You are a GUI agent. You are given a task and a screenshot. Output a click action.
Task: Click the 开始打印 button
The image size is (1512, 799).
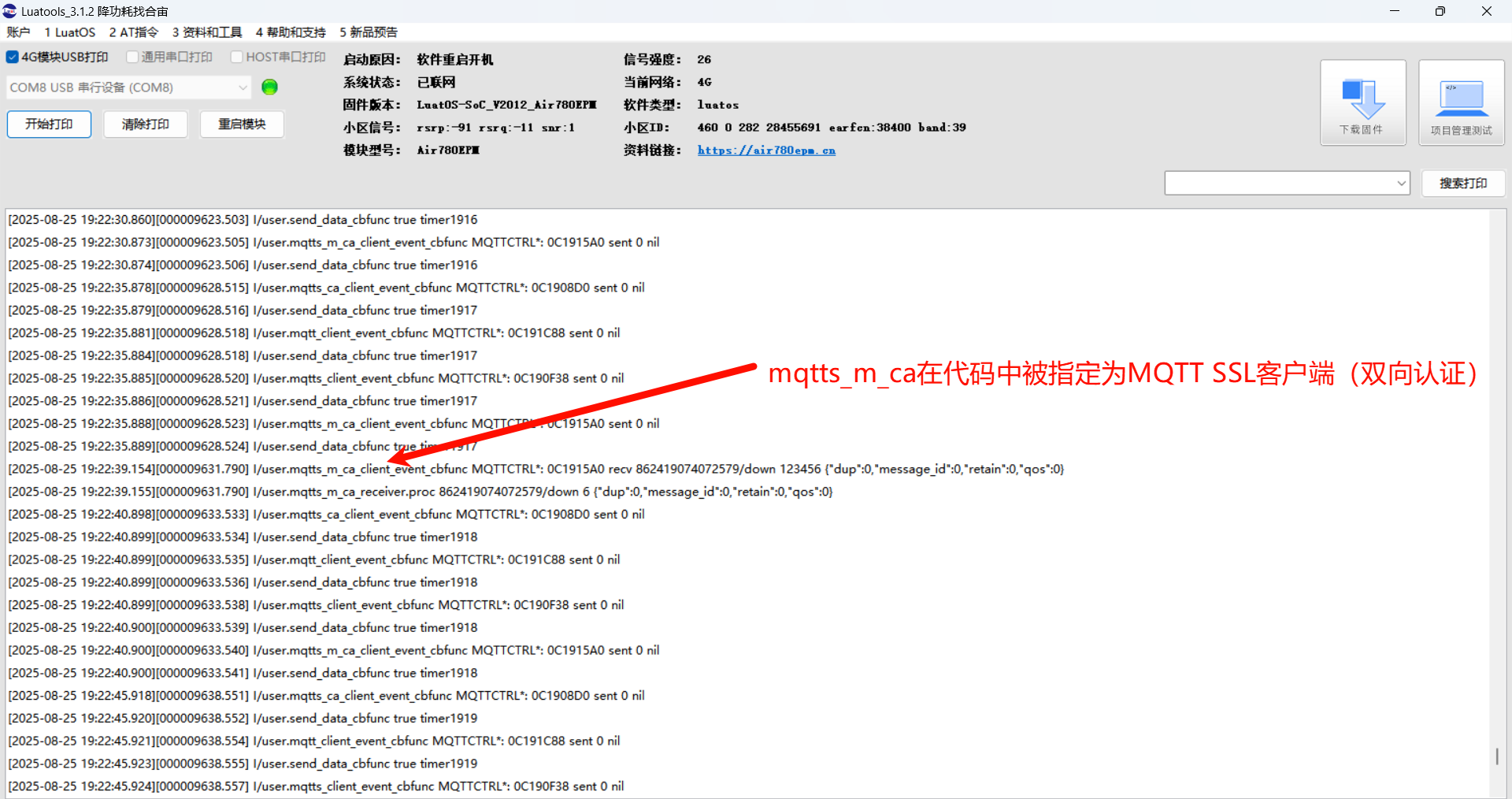coord(49,124)
